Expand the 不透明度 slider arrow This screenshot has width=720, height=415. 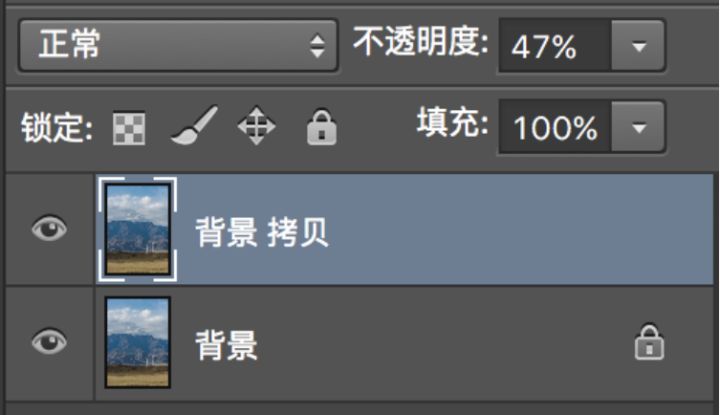(639, 46)
